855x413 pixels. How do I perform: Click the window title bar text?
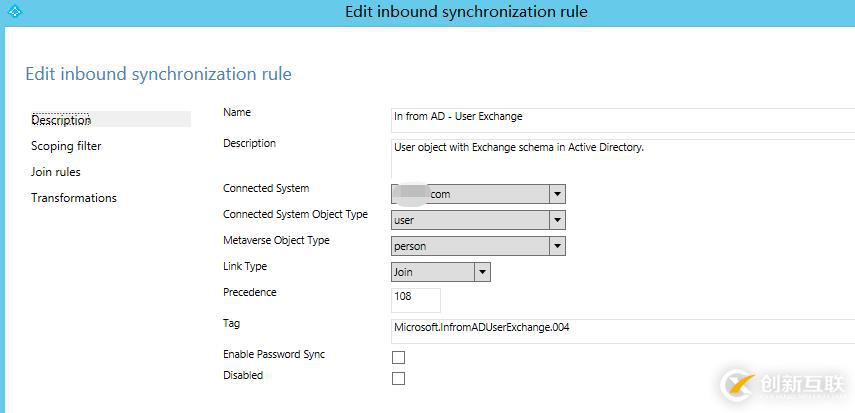point(466,12)
